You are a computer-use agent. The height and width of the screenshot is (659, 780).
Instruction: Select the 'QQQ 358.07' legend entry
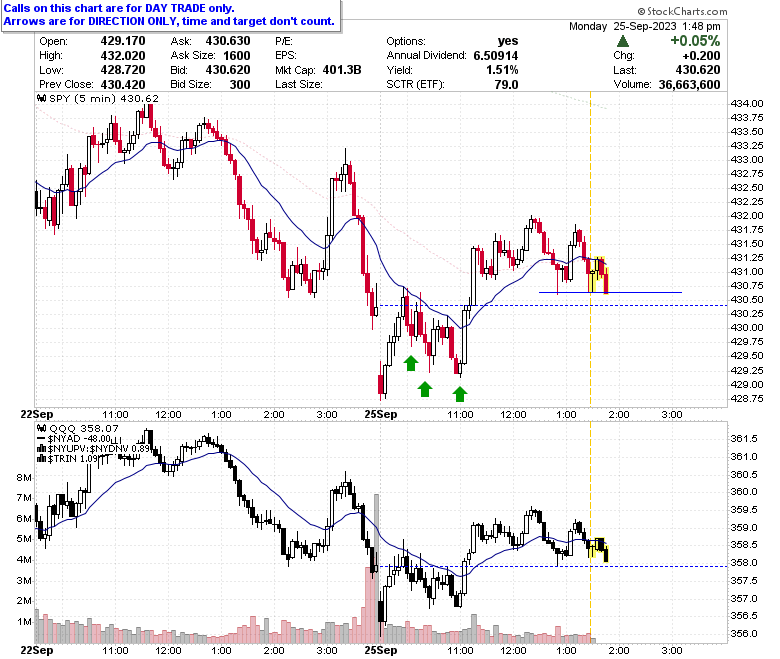pos(84,428)
